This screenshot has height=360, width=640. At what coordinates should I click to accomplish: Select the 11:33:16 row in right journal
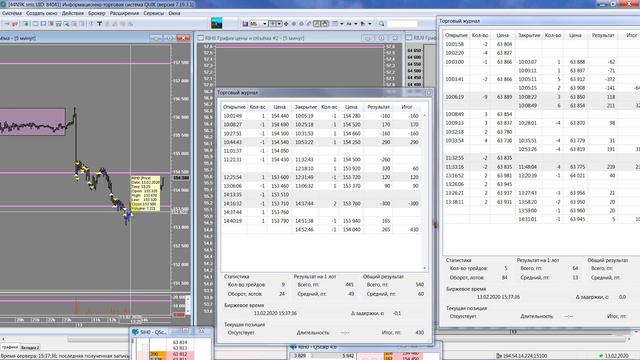(x=542, y=167)
